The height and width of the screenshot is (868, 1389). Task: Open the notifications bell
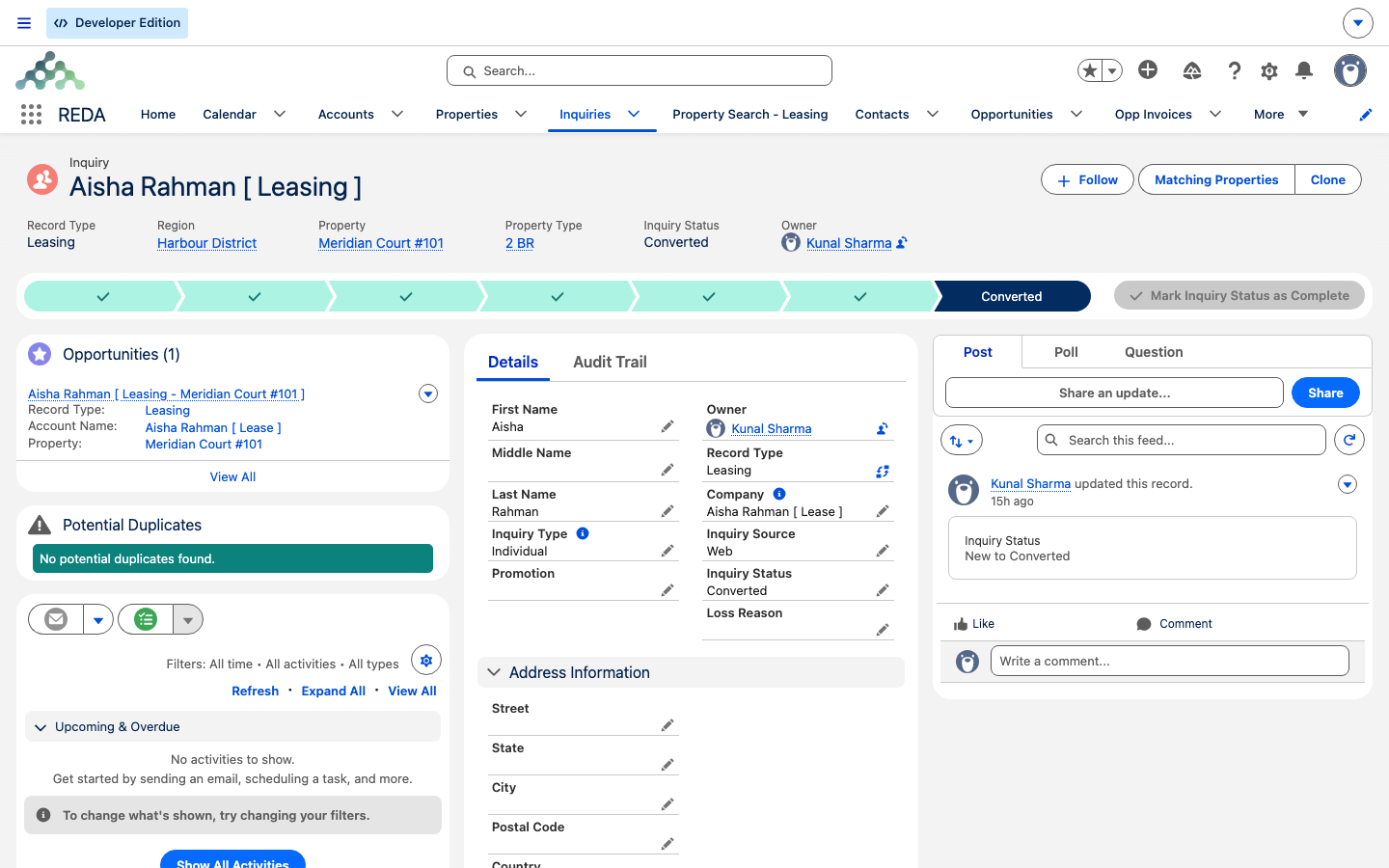click(x=1304, y=69)
